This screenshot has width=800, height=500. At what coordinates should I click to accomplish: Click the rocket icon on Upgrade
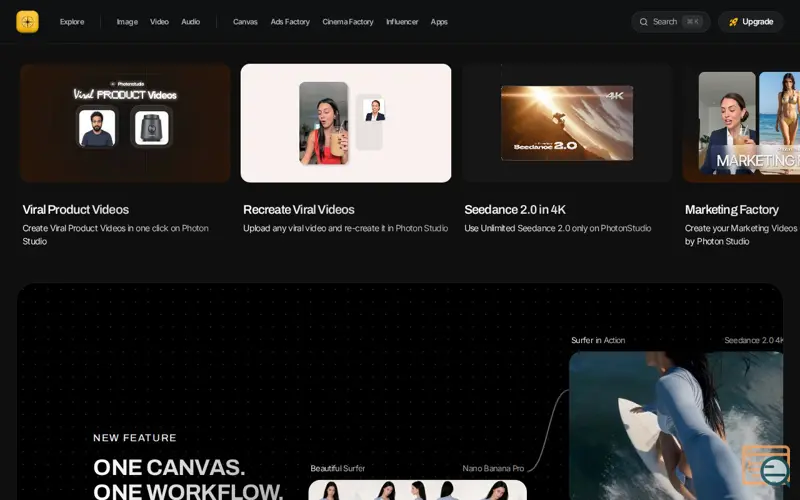click(733, 22)
